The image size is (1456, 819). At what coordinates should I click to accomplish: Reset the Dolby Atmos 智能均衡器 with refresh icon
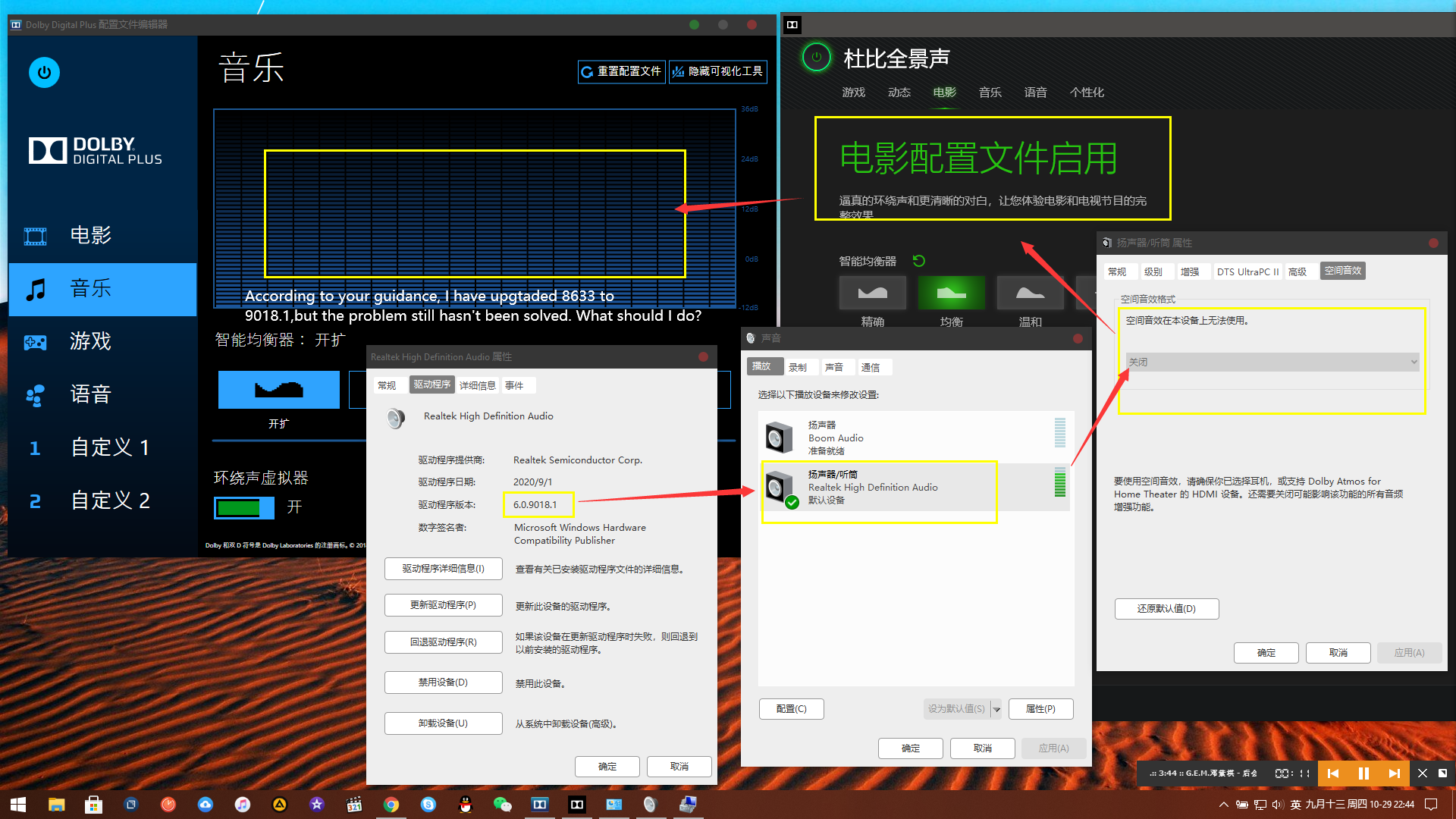point(919,261)
